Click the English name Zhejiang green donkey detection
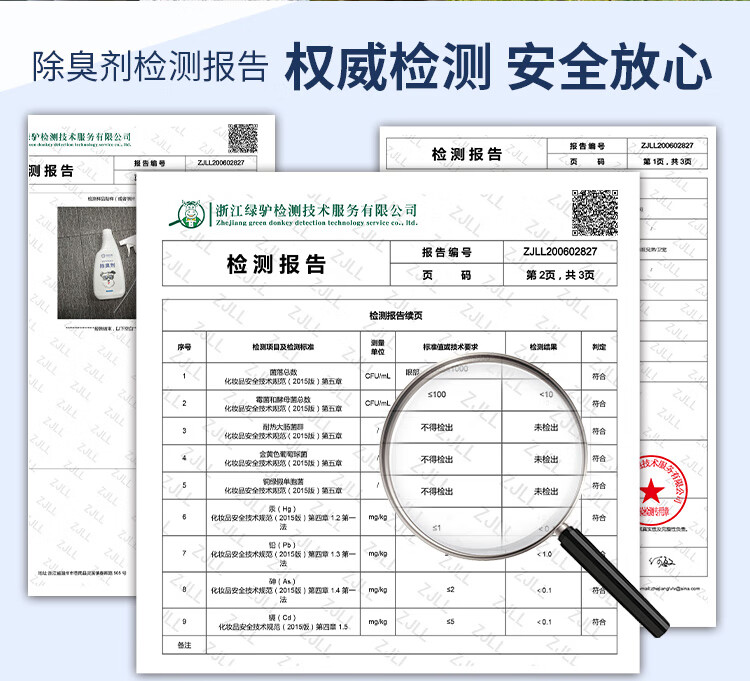The width and height of the screenshot is (750, 681). pos(316,222)
